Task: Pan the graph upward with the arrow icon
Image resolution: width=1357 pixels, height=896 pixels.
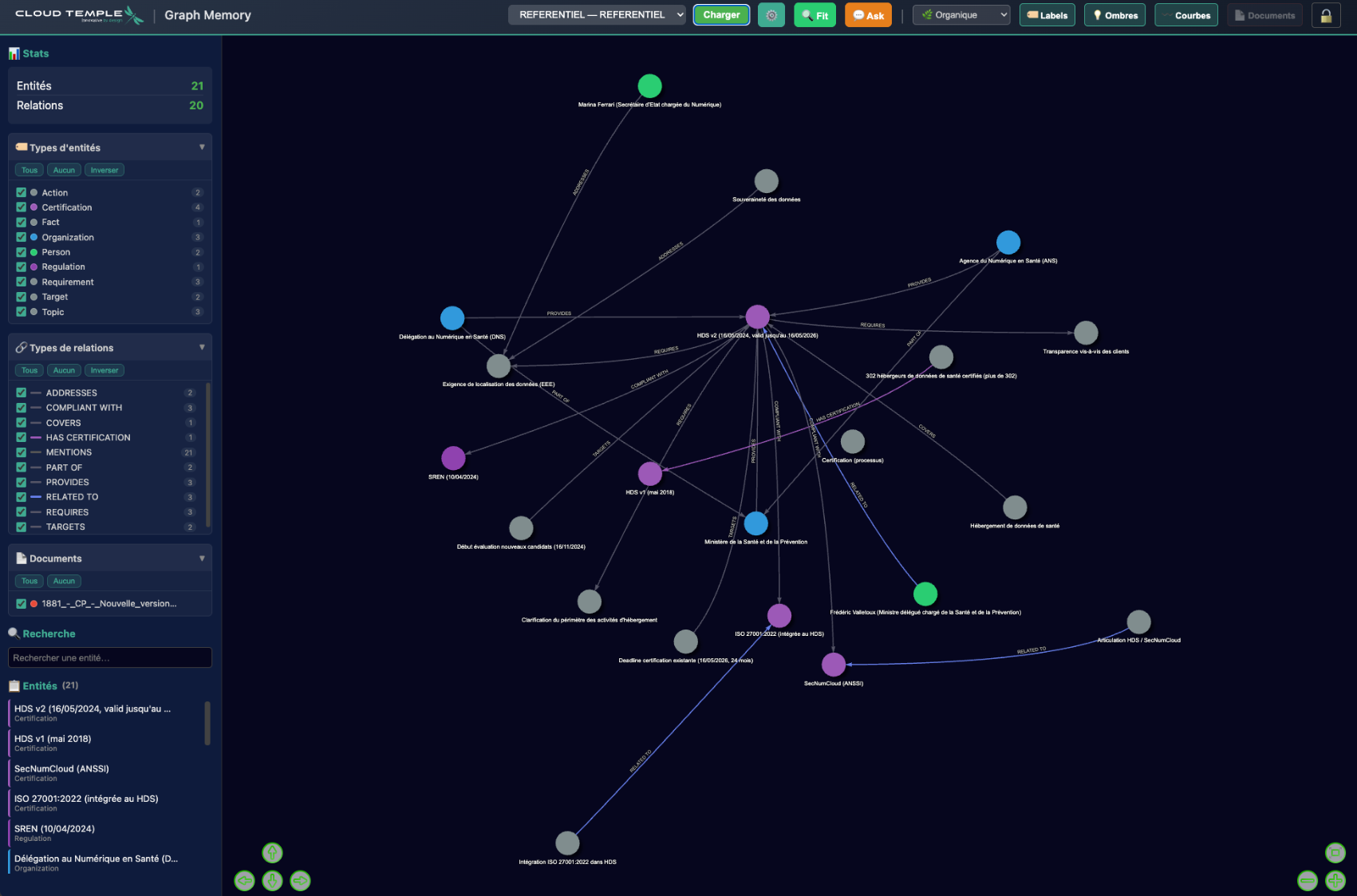Action: tap(272, 853)
